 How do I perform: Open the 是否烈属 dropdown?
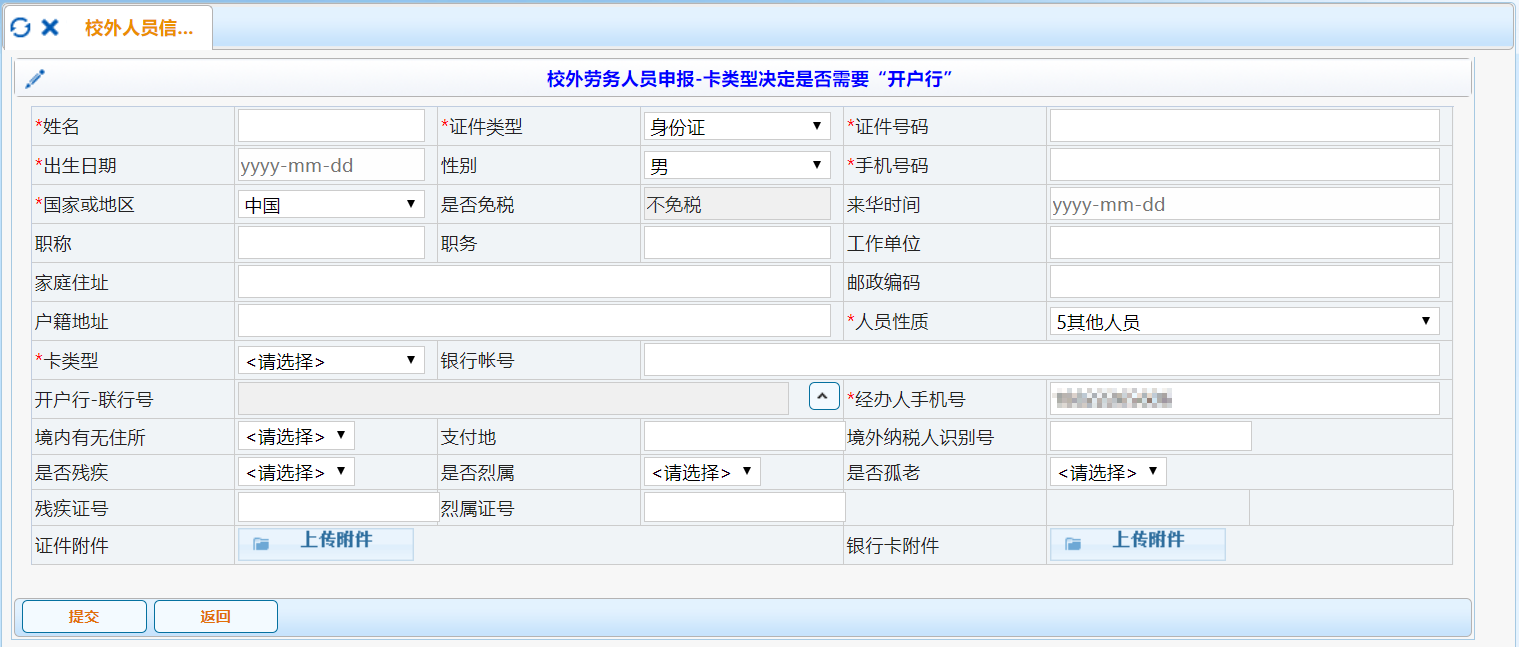[702, 472]
